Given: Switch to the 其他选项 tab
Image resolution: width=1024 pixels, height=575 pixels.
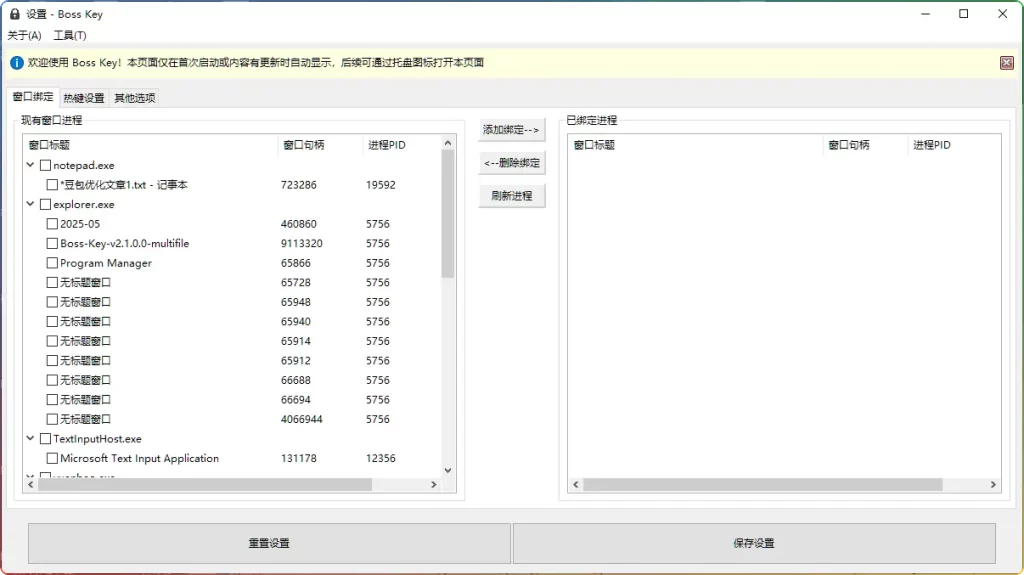Looking at the screenshot, I should click(x=135, y=98).
